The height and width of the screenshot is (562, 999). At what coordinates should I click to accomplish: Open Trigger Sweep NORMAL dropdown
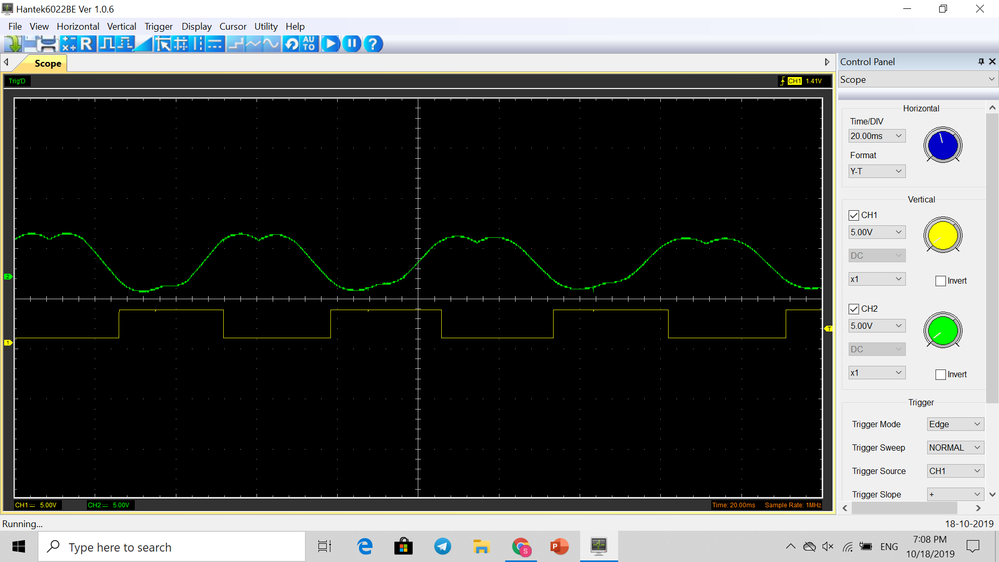click(x=955, y=448)
